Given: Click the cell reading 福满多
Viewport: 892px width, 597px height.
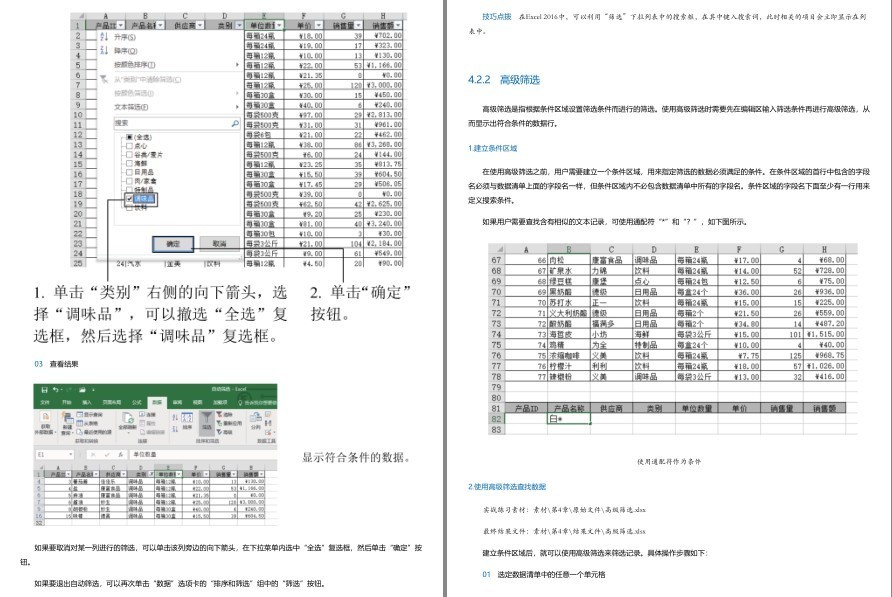Looking at the screenshot, I should coord(612,324).
